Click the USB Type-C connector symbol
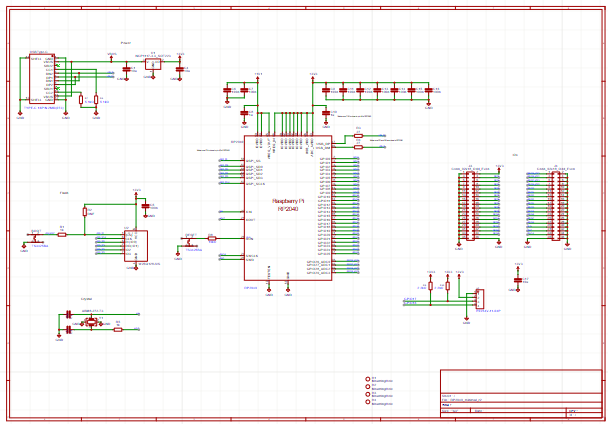Viewport: 608px width, 424px height. click(x=42, y=78)
